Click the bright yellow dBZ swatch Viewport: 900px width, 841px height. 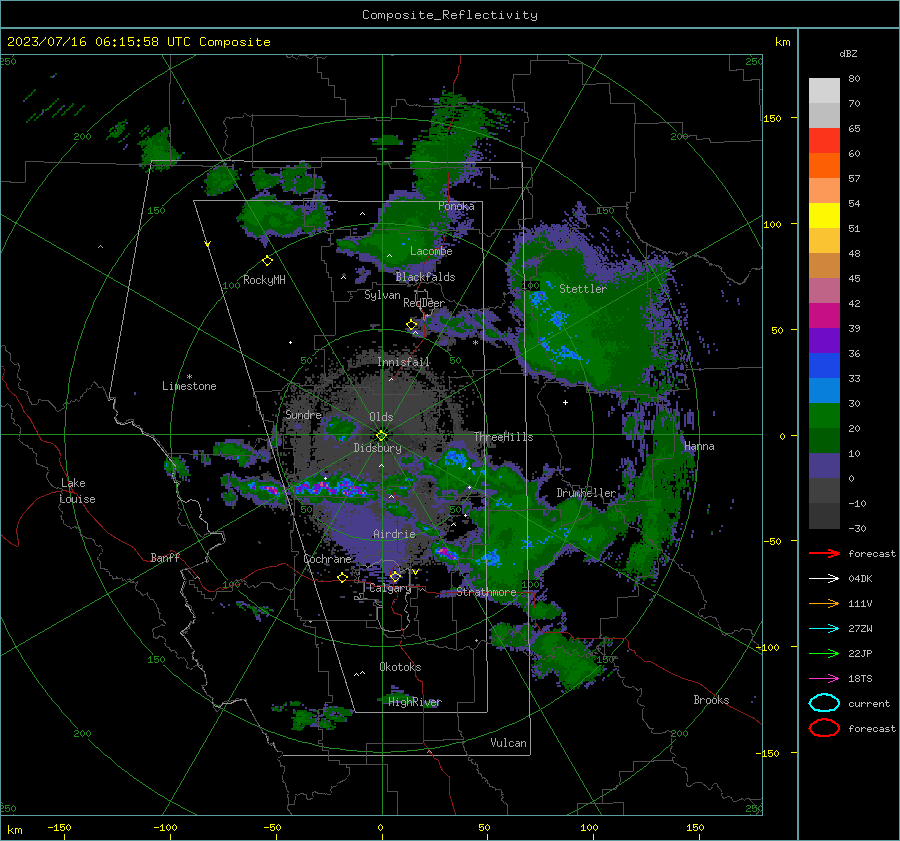click(x=824, y=216)
